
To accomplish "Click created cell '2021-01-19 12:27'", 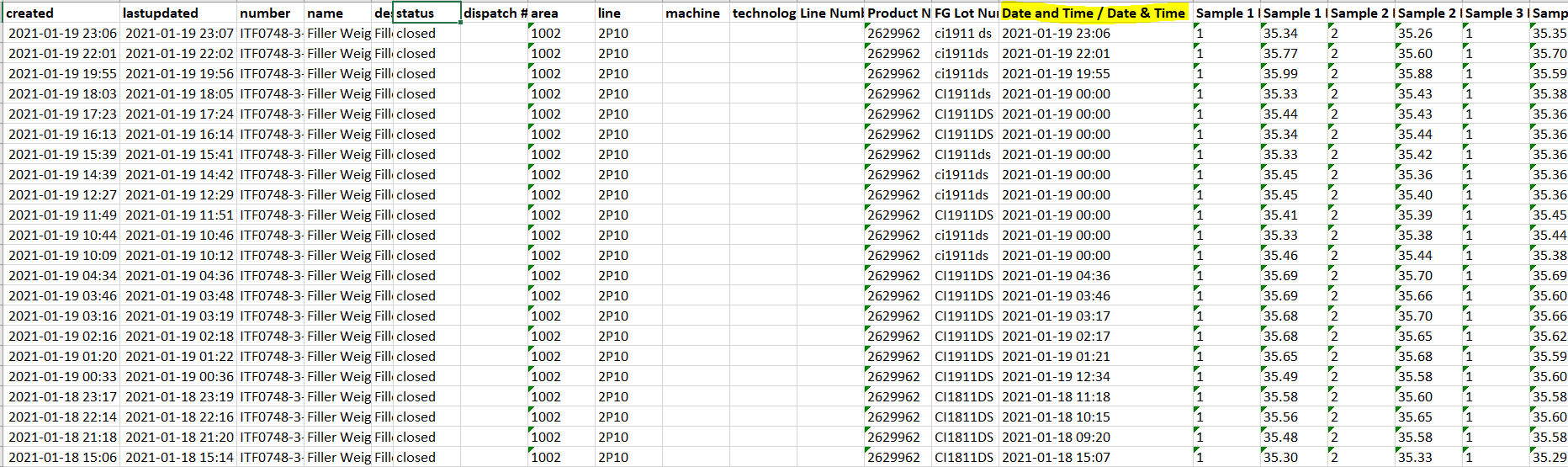I will pyautogui.click(x=61, y=194).
